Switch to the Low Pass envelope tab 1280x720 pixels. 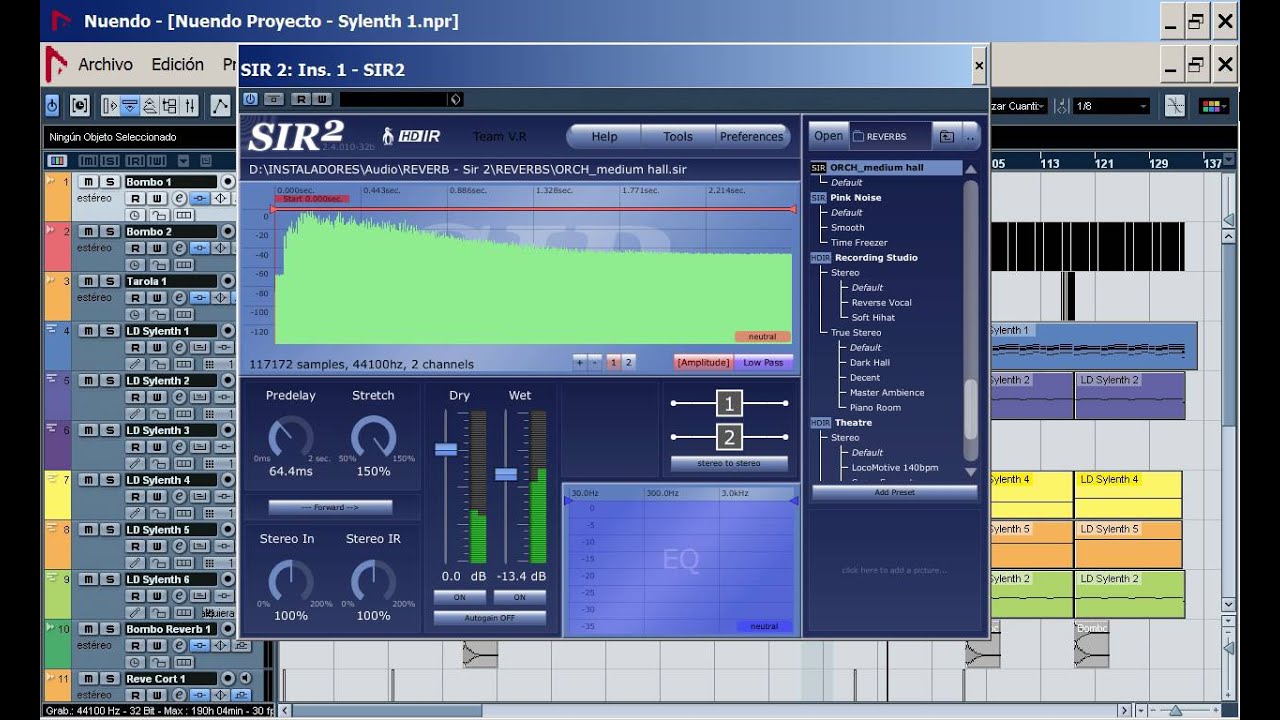[x=764, y=363]
